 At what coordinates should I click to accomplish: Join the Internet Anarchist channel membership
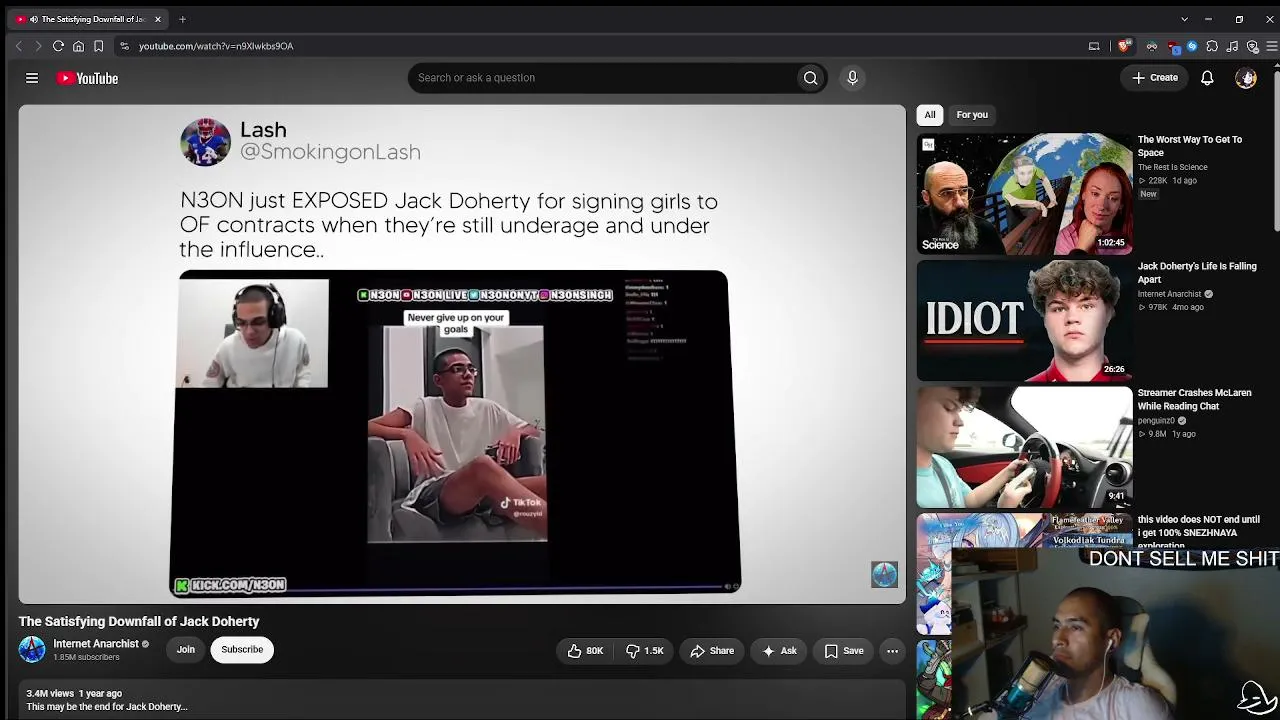186,650
